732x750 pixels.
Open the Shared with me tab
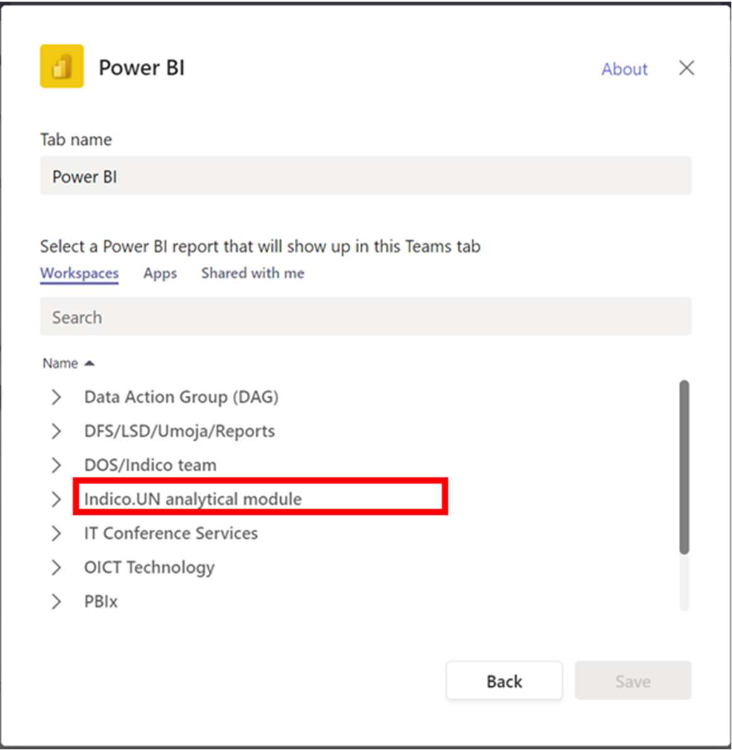[253, 273]
